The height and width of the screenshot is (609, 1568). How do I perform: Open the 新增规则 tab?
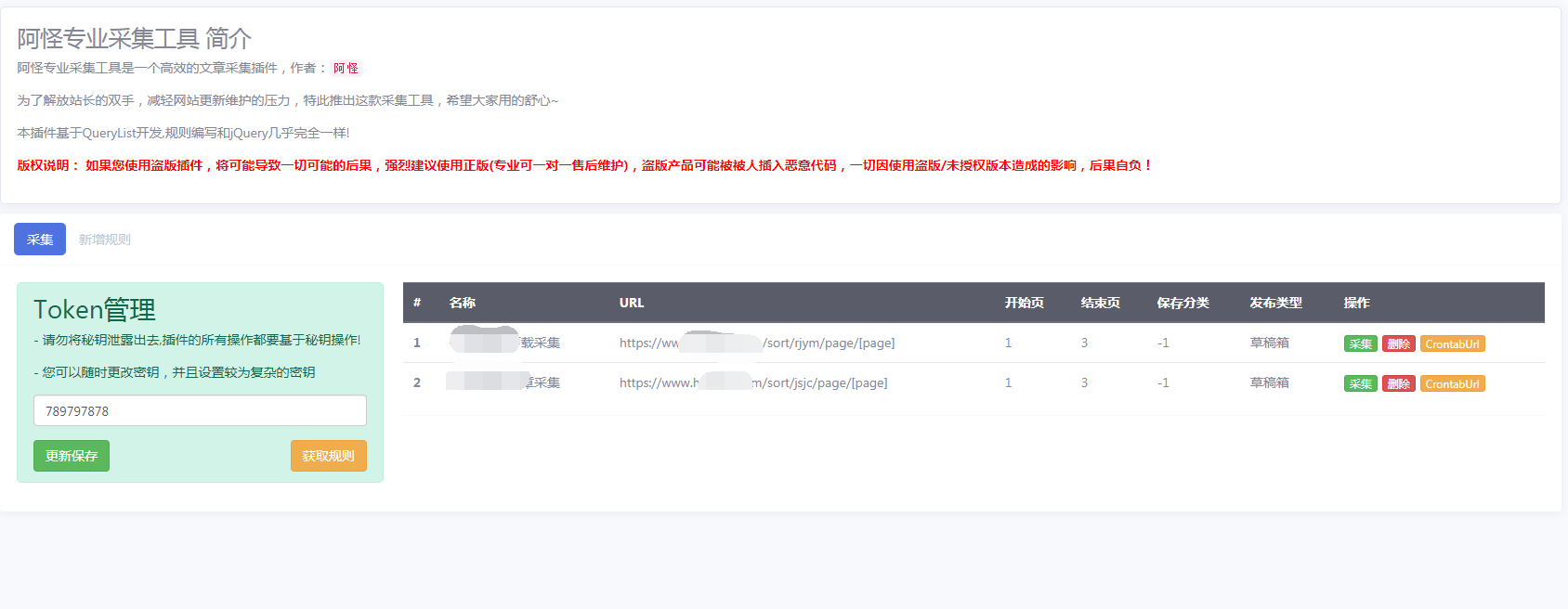(x=104, y=240)
